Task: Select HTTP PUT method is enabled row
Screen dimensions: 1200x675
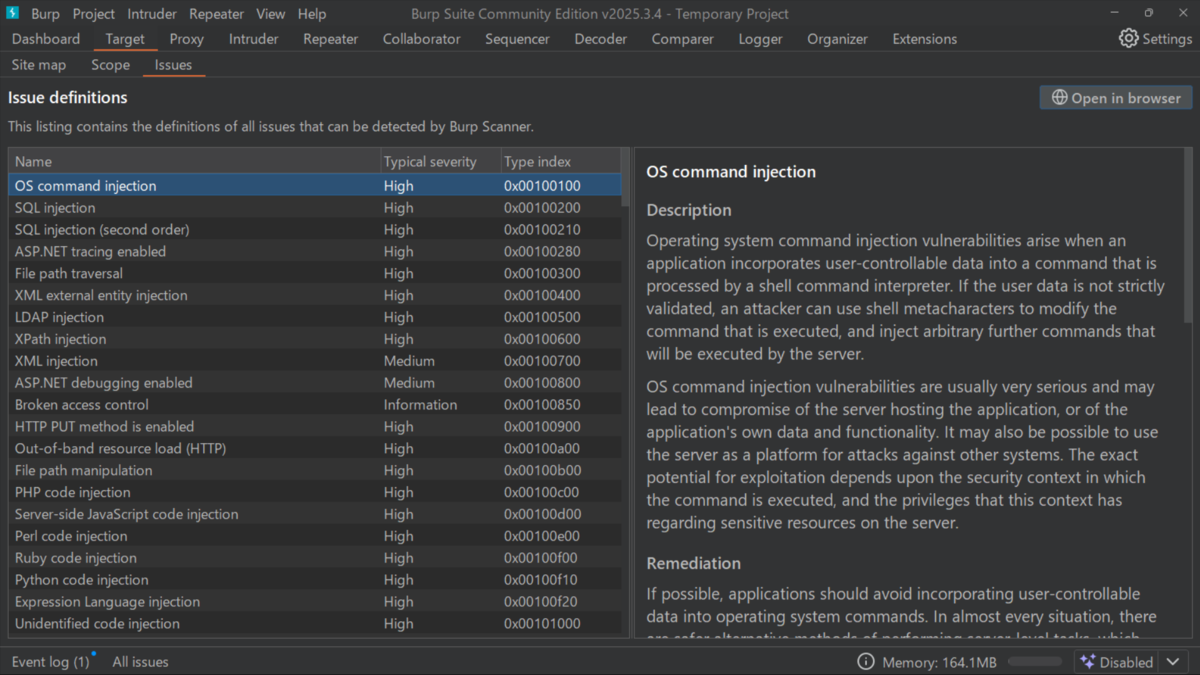Action: (x=315, y=427)
